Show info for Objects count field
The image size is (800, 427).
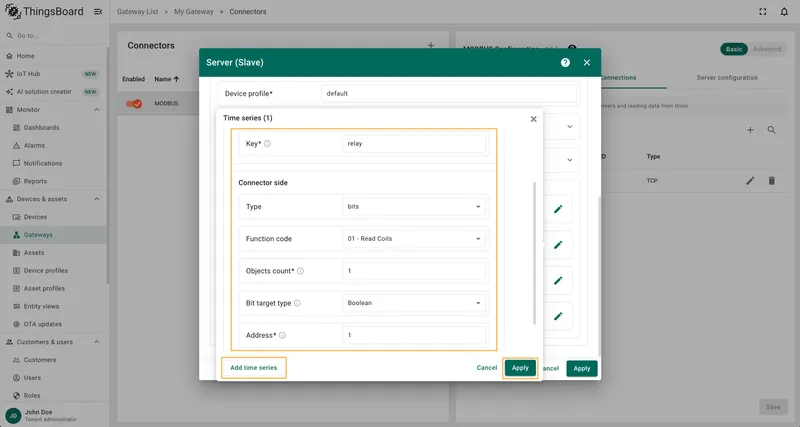[301, 271]
